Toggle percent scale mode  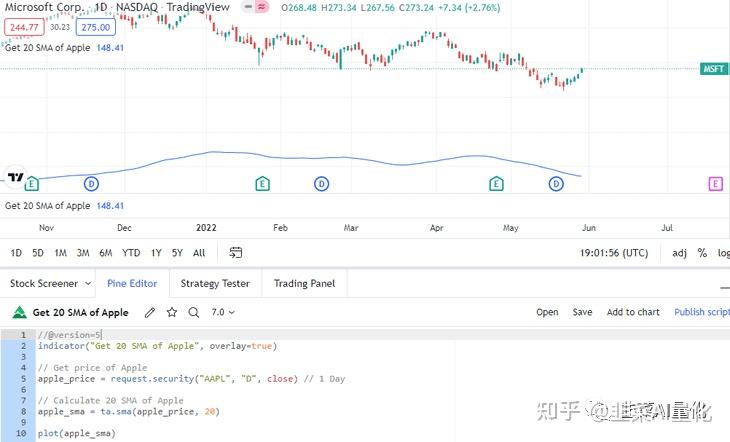[702, 253]
